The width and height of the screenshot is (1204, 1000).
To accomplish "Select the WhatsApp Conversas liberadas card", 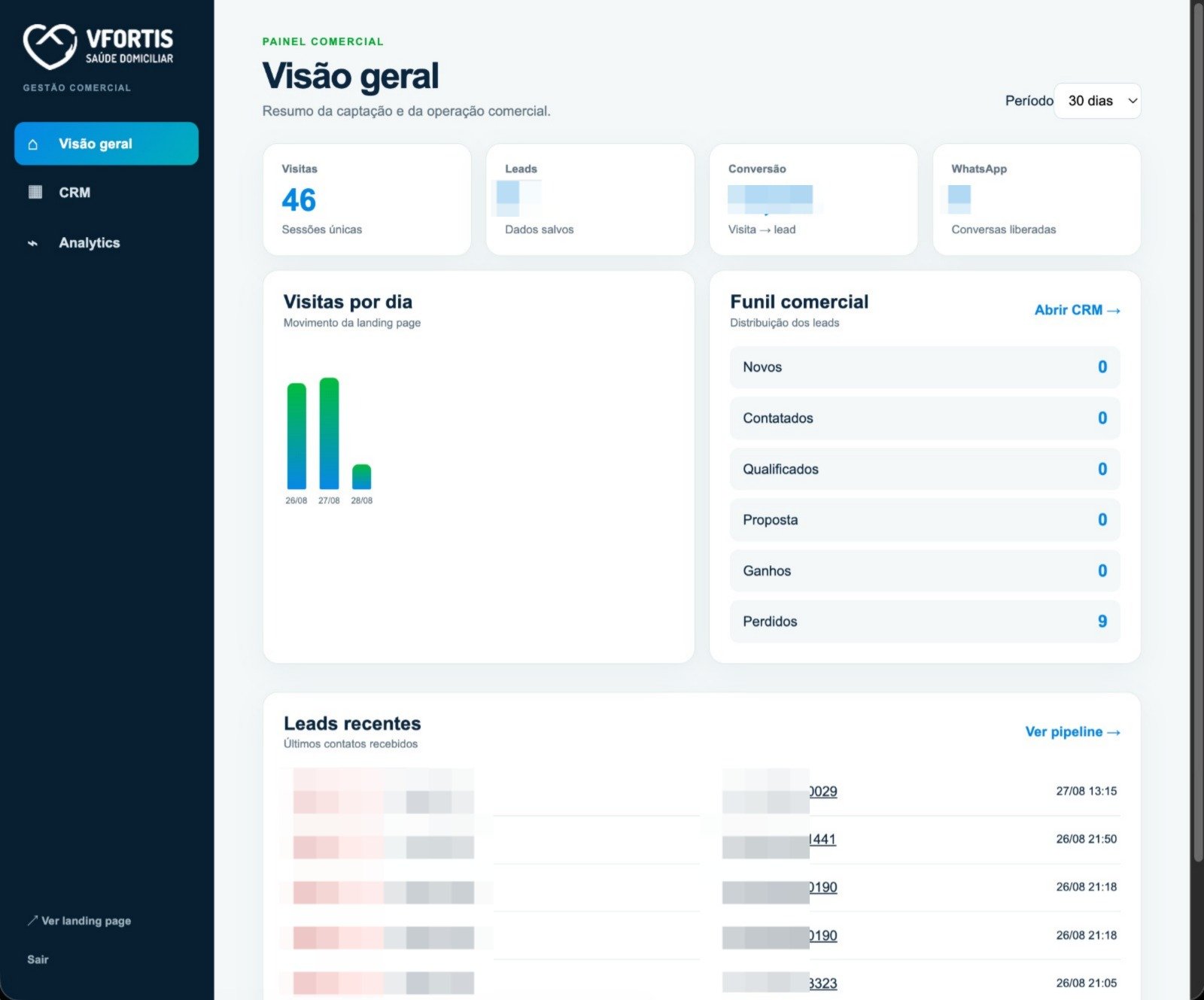I will 1036,199.
